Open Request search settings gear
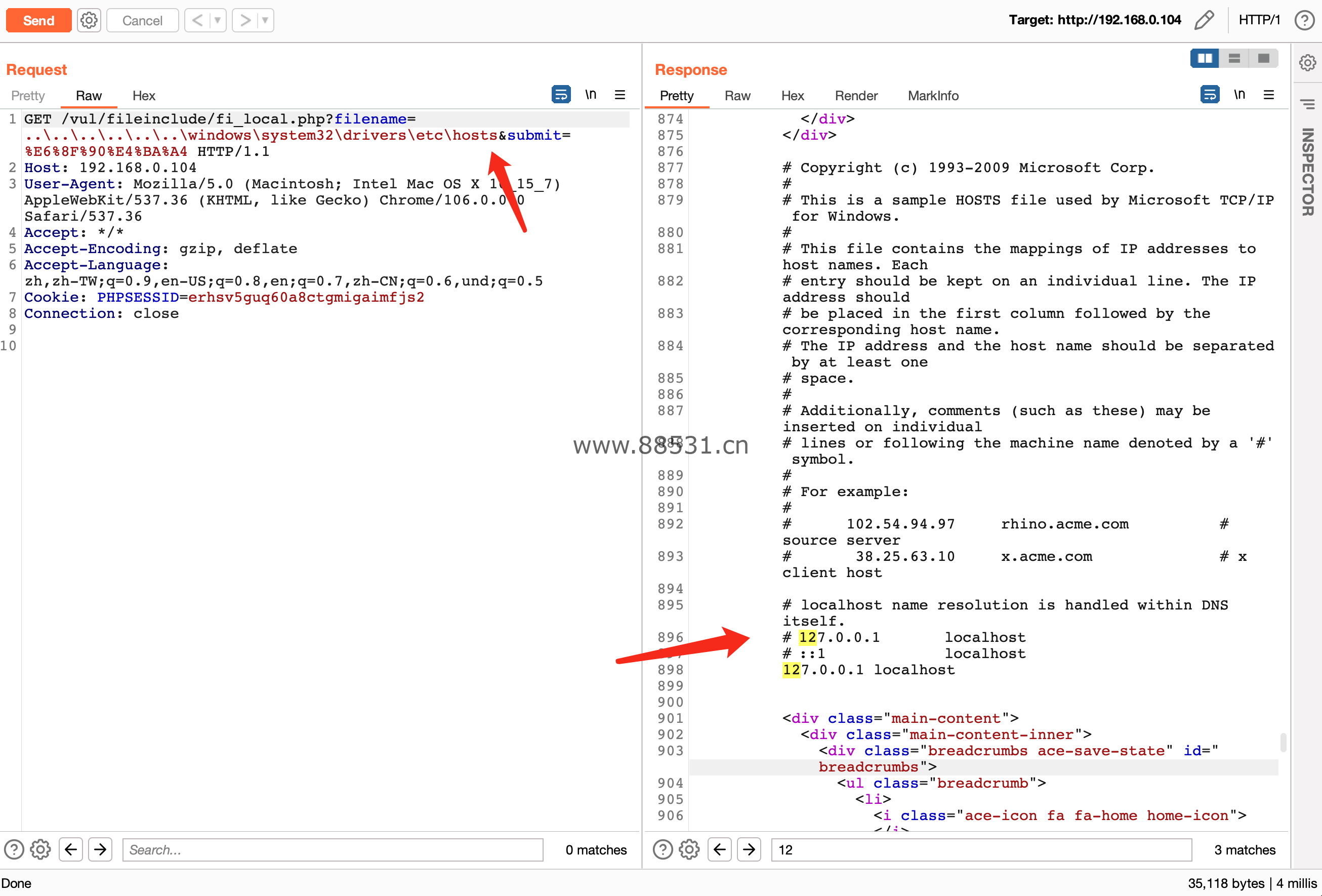1322x896 pixels. tap(40, 849)
